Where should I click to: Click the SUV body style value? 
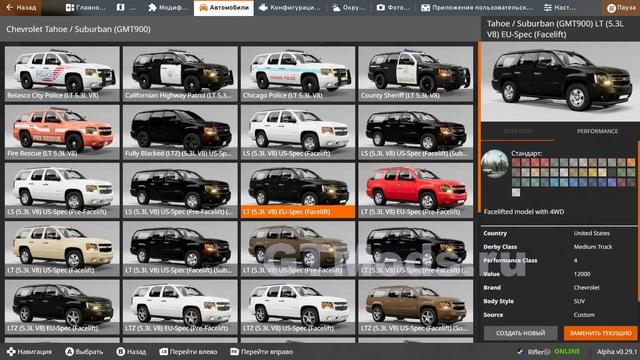[x=579, y=301]
